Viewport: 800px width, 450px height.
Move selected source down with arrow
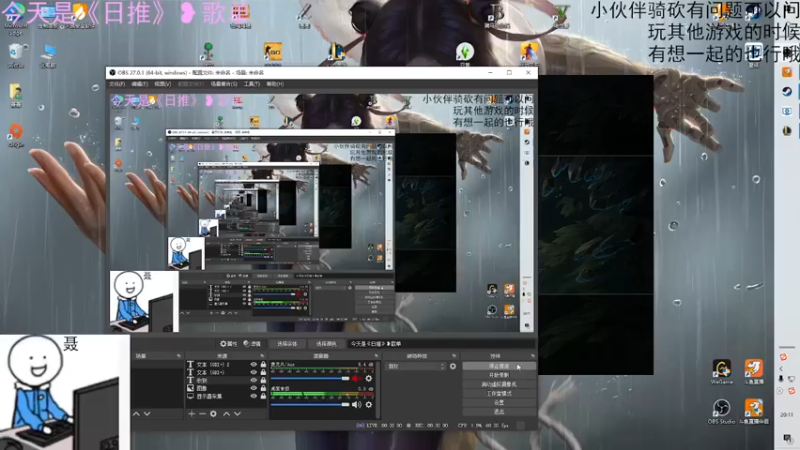click(x=237, y=414)
